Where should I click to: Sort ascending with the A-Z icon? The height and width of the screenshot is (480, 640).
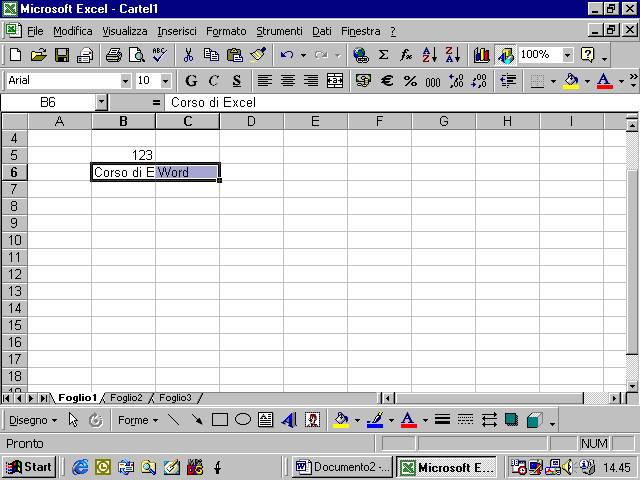(x=429, y=55)
